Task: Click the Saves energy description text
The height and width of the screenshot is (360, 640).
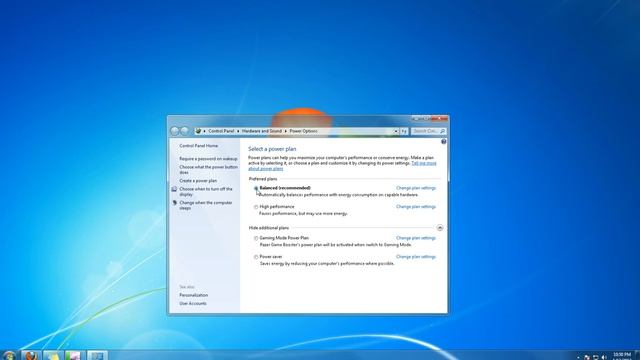Action: (x=327, y=264)
